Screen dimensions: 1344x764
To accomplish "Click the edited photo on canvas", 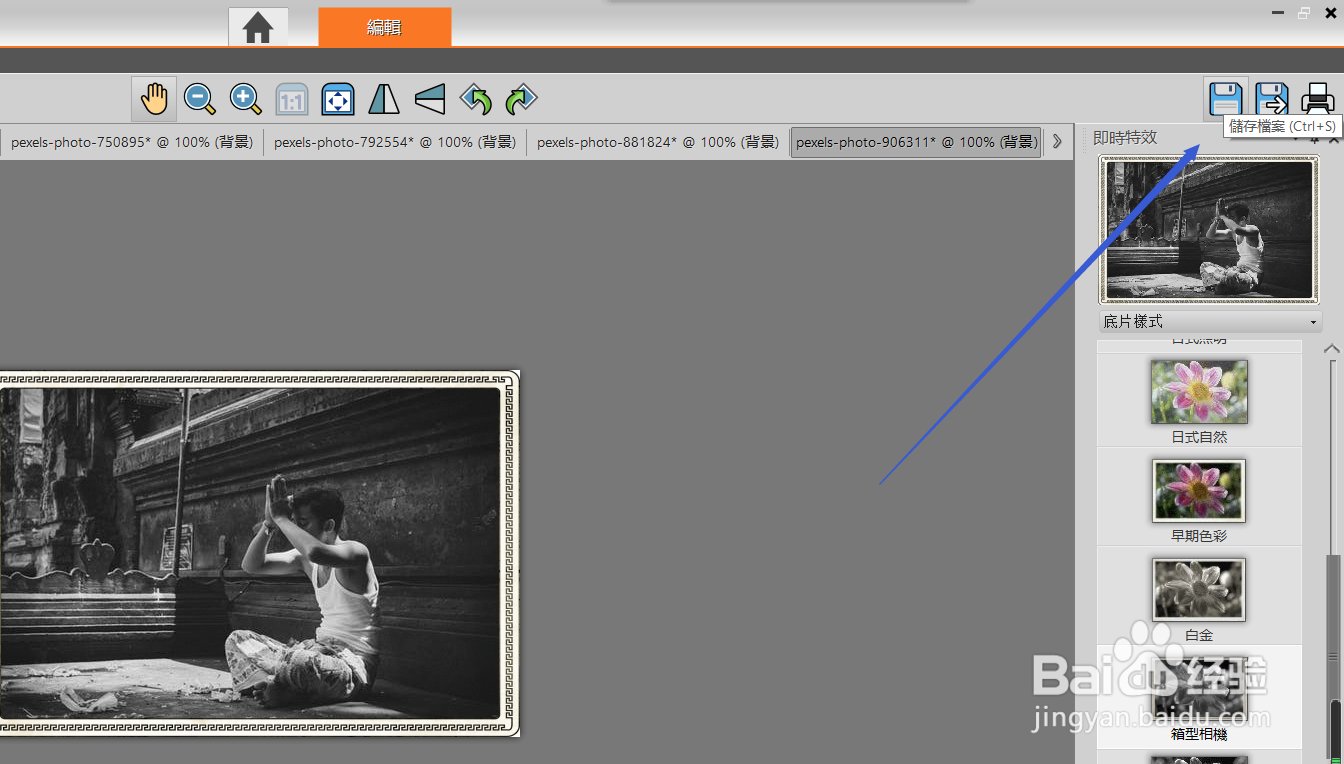I will pyautogui.click(x=259, y=553).
